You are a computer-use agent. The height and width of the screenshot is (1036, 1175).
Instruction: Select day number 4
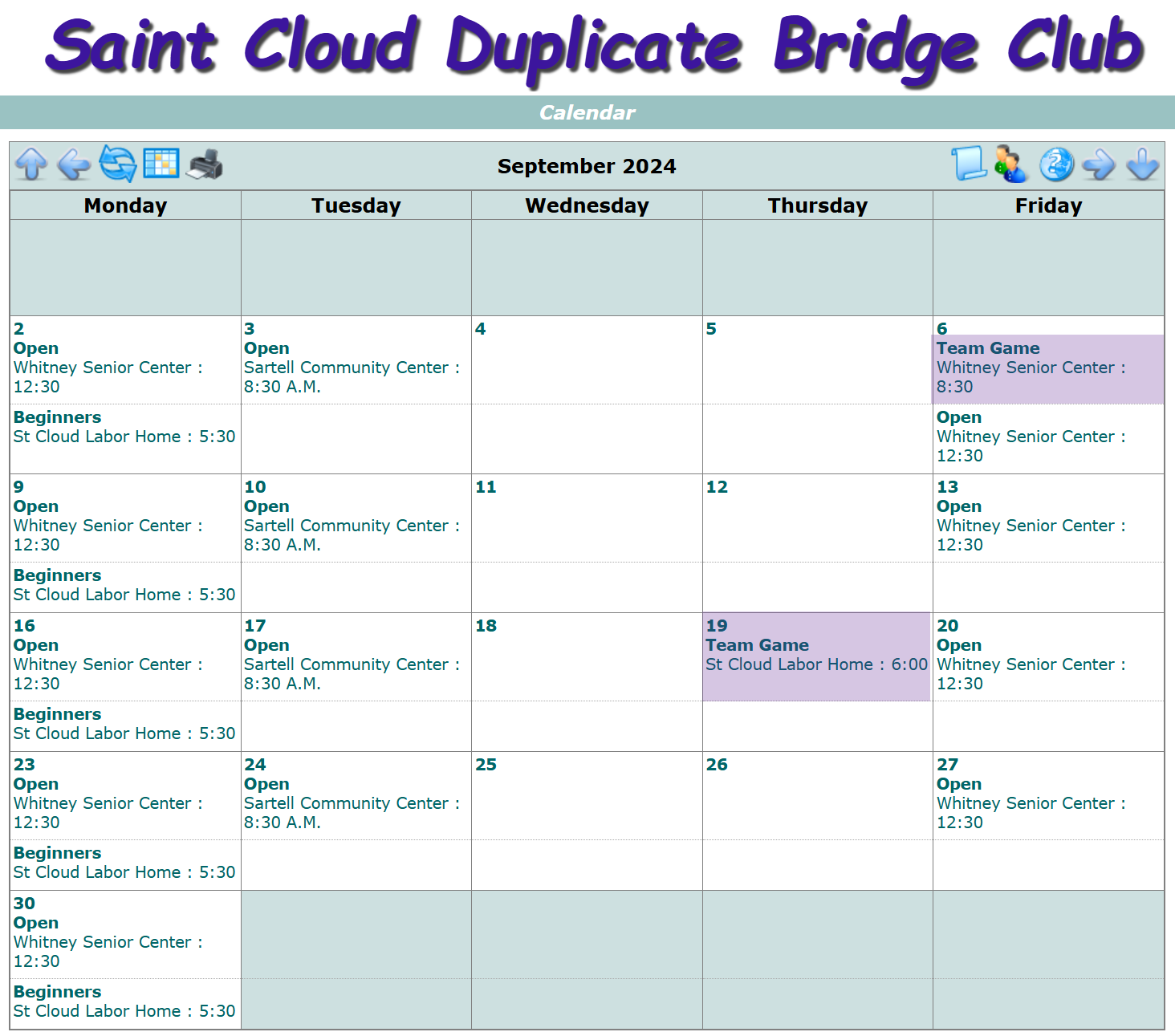coord(480,329)
